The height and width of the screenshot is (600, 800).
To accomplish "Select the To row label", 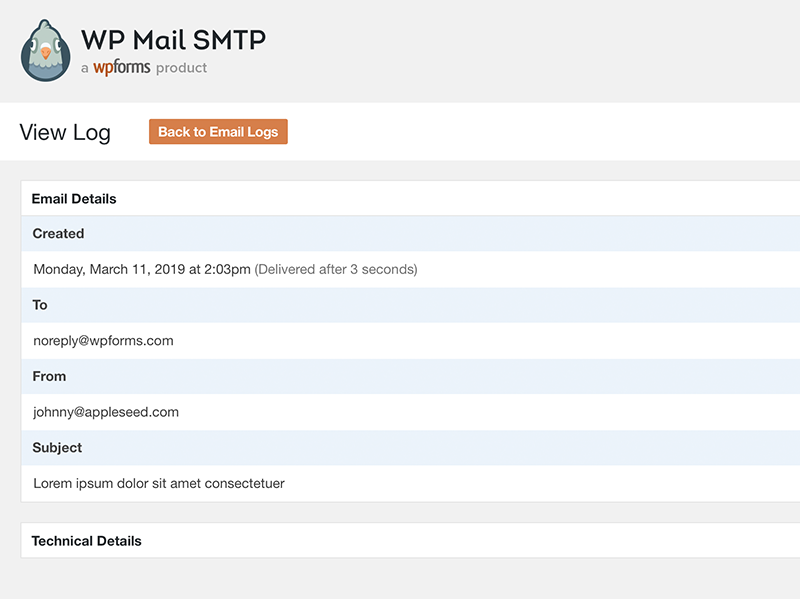I will 40,305.
